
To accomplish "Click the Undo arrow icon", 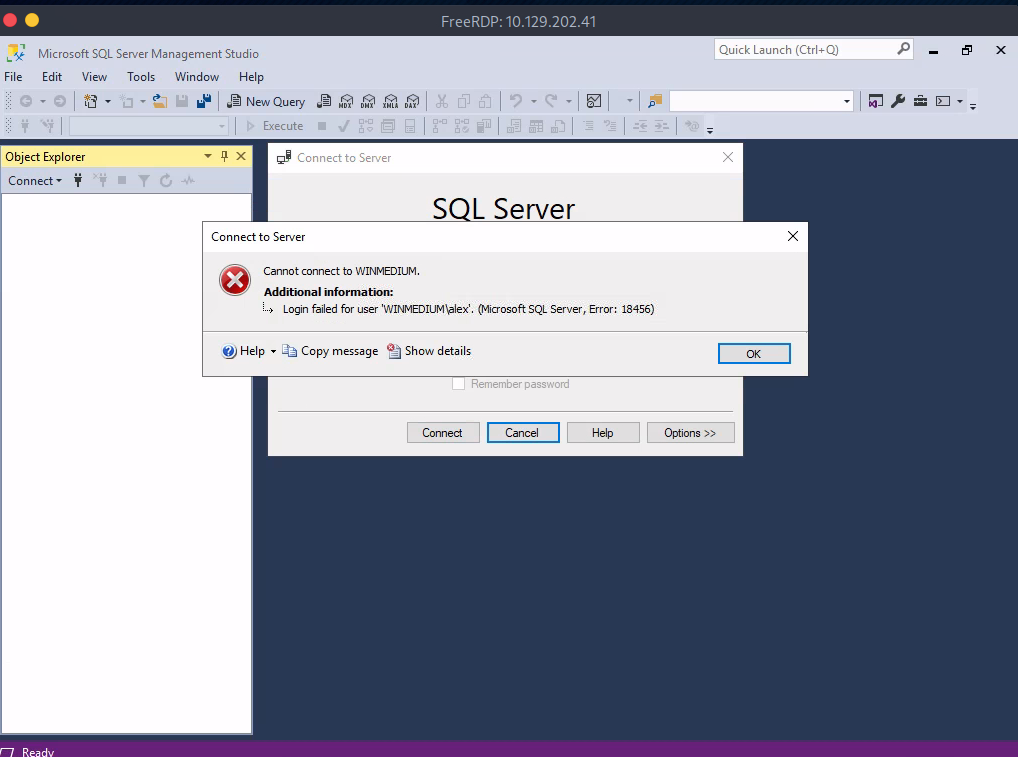I will coord(516,101).
